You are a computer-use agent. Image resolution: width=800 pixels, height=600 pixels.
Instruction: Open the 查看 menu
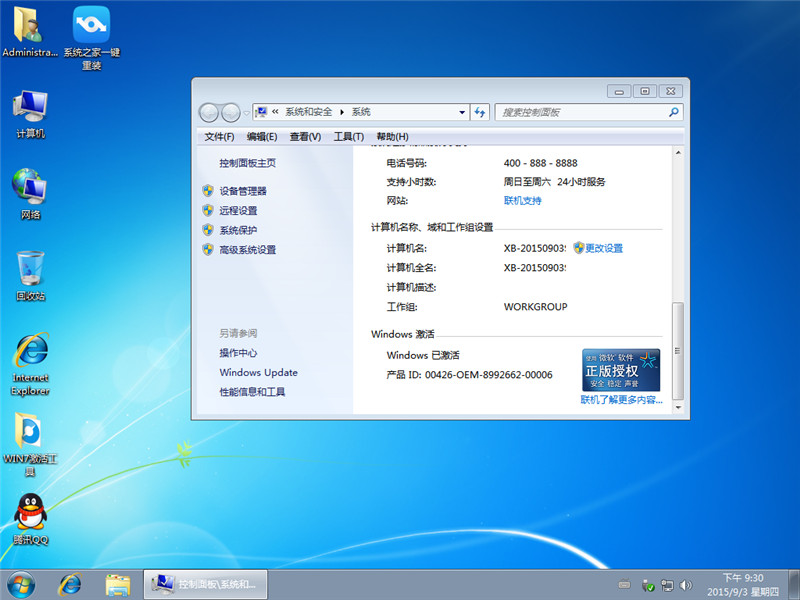coord(305,136)
